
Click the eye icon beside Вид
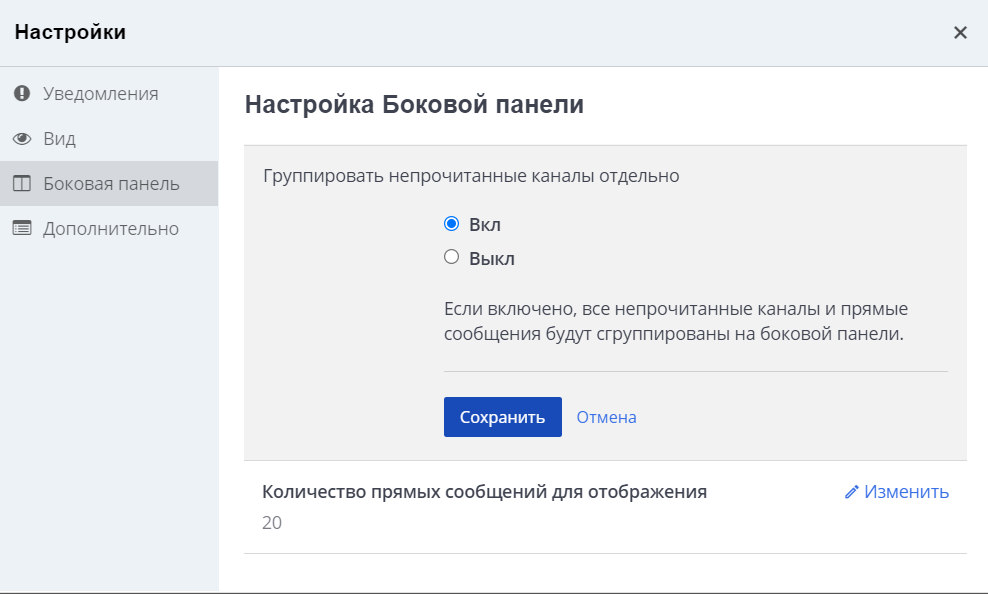click(22, 139)
